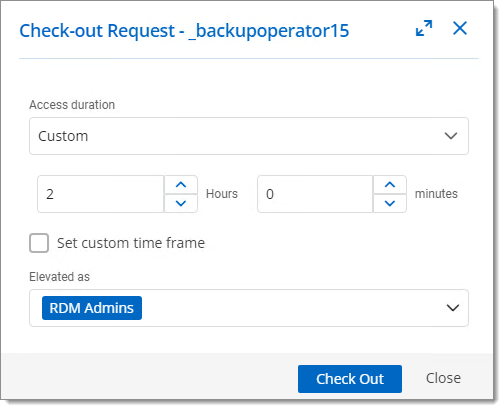Cancel using the Close text button
Screen dimensions: 504x410
click(443, 378)
